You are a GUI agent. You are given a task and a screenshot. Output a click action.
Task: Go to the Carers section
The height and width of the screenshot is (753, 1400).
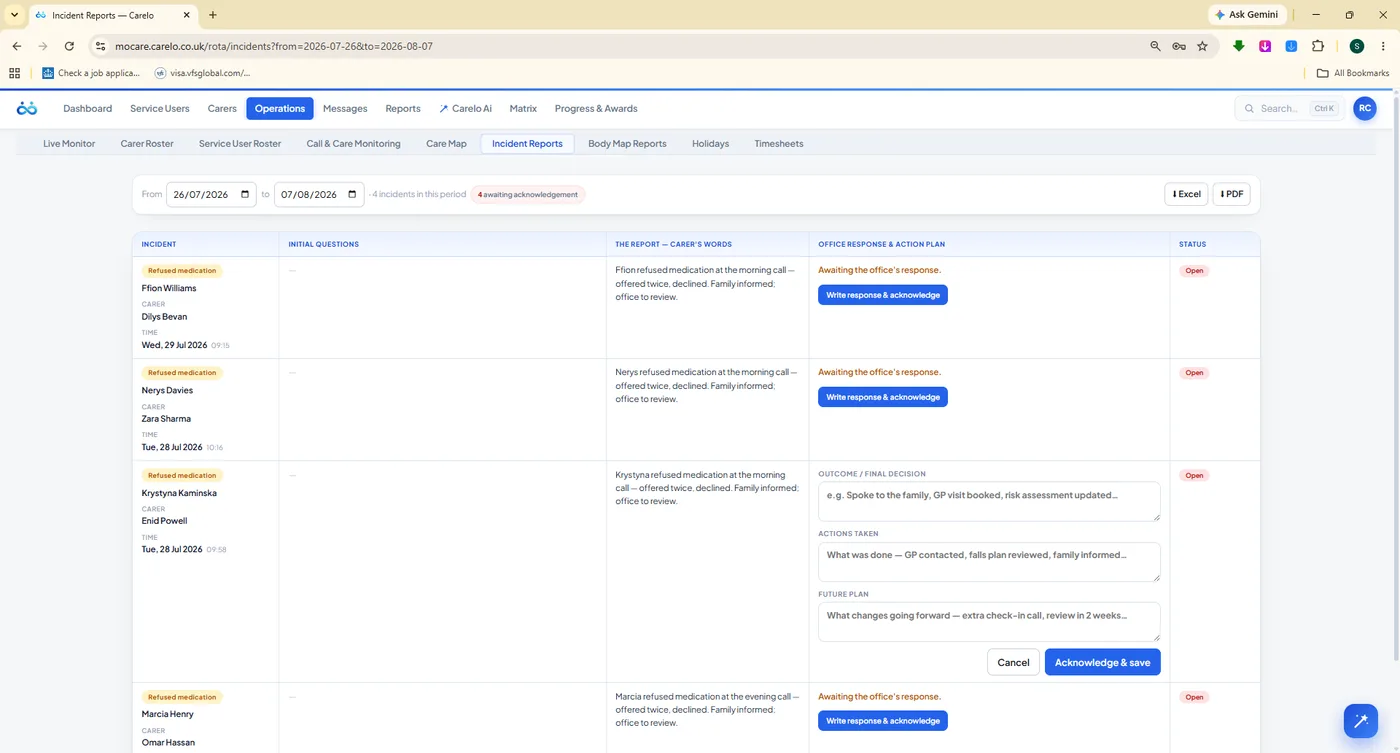(222, 108)
